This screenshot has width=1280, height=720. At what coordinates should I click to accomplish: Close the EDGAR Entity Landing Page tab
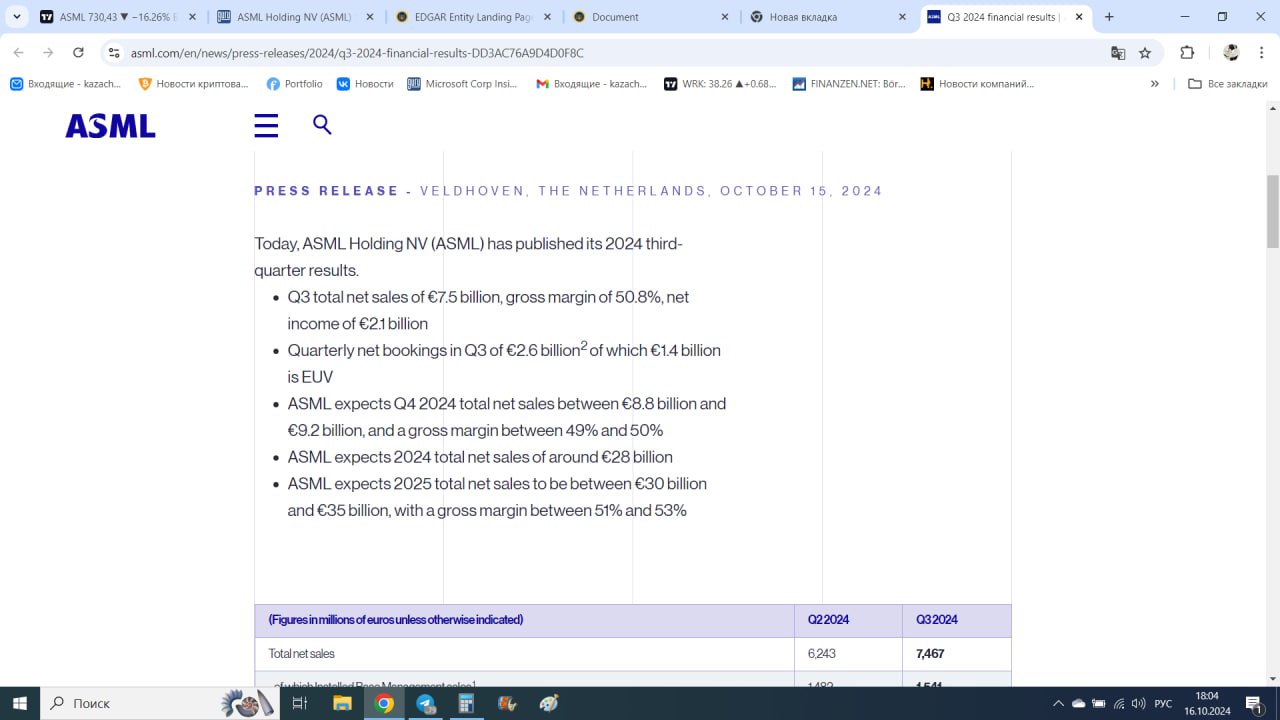548,17
